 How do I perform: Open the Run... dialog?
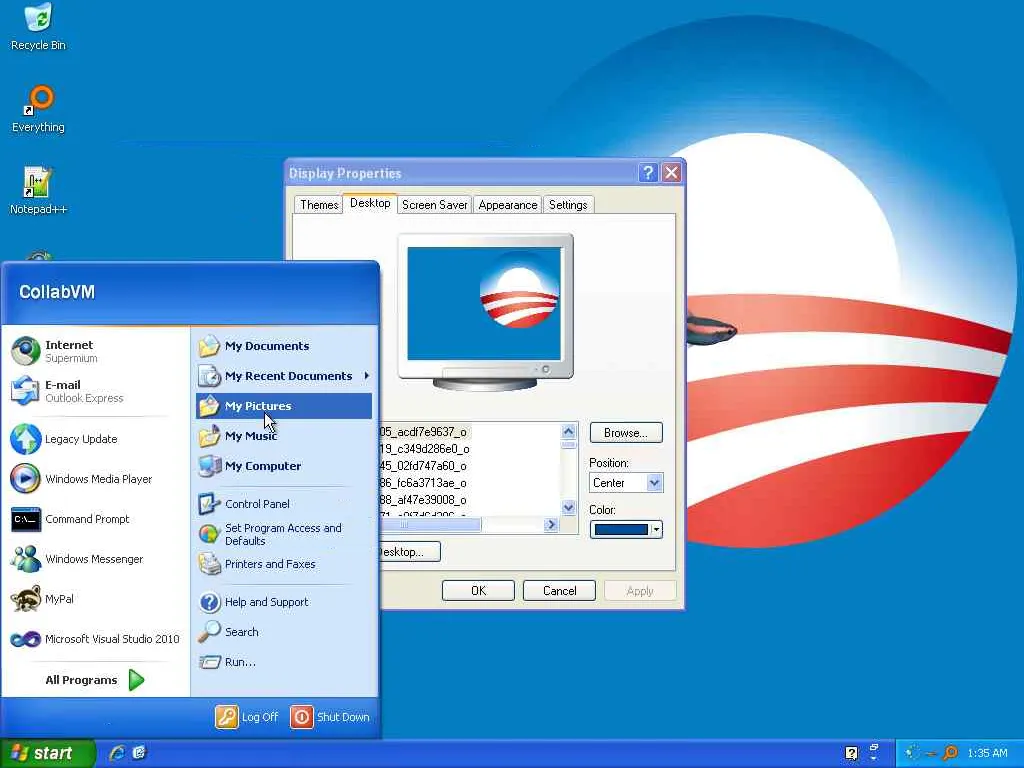tap(284, 662)
